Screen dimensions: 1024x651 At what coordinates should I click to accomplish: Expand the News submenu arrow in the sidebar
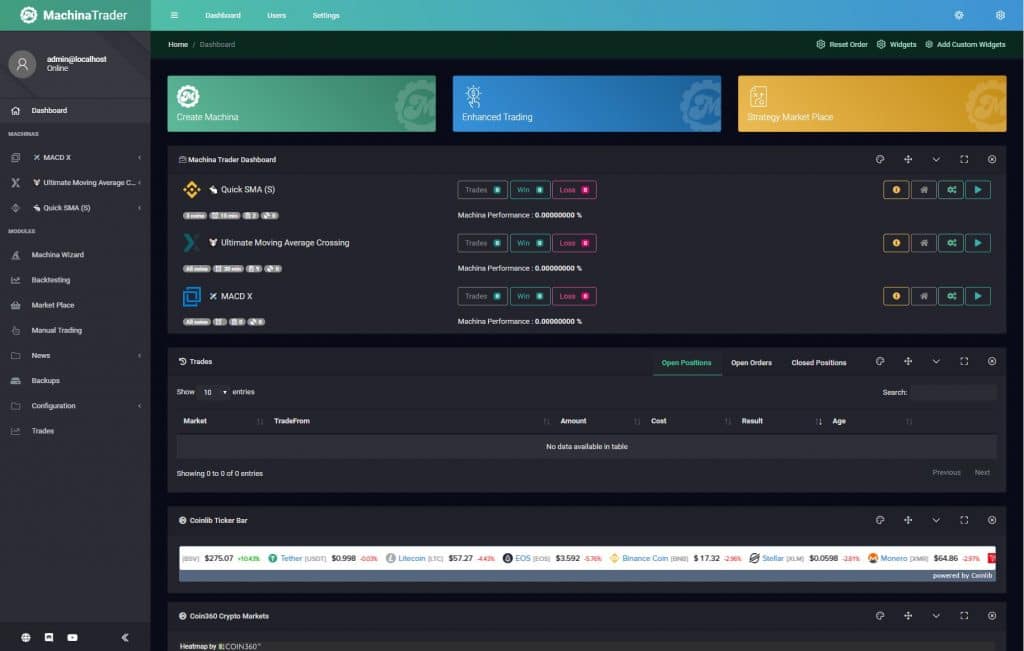pos(139,356)
